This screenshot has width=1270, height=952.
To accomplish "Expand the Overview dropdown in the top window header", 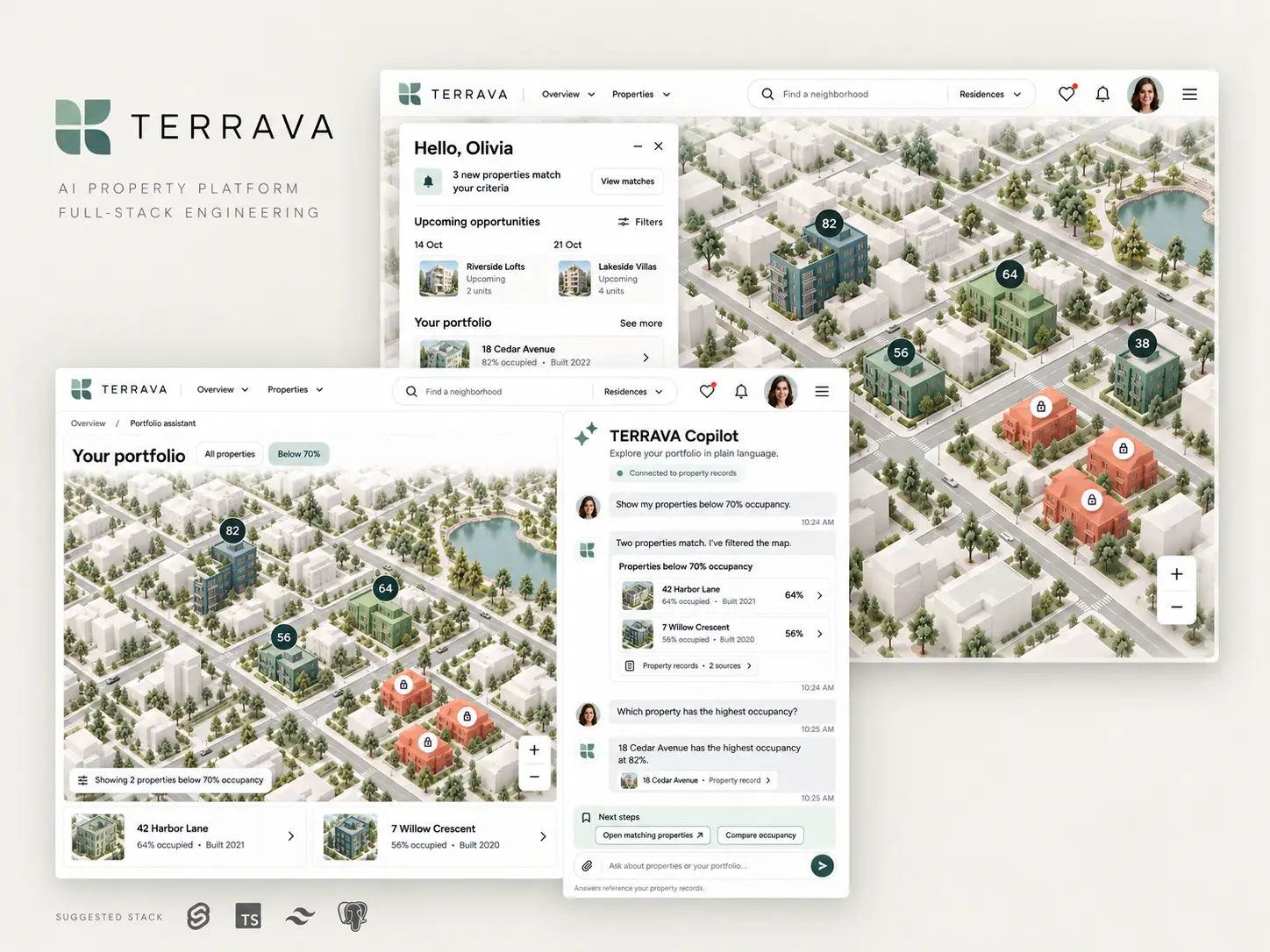I will tap(568, 95).
